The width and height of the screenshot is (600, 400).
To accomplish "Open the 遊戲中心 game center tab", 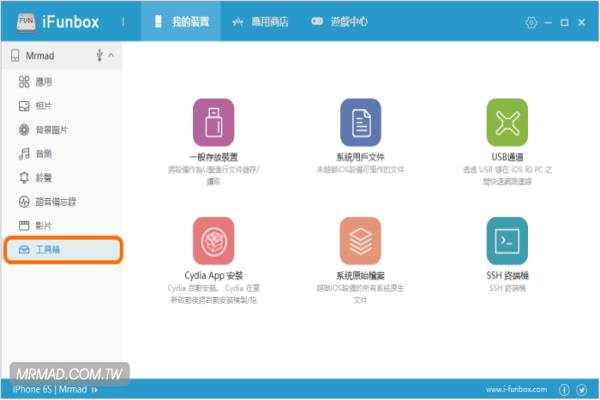I will pyautogui.click(x=339, y=22).
